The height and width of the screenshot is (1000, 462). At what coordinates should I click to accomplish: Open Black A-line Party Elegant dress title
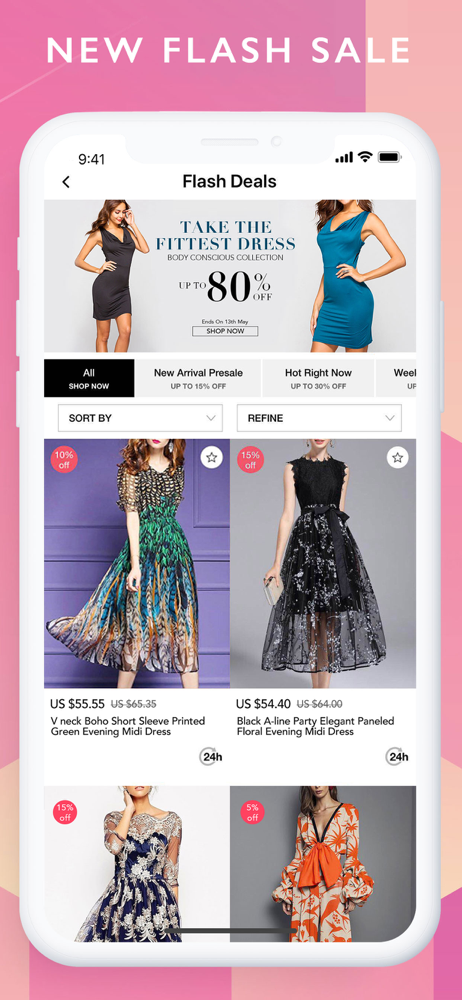click(315, 726)
